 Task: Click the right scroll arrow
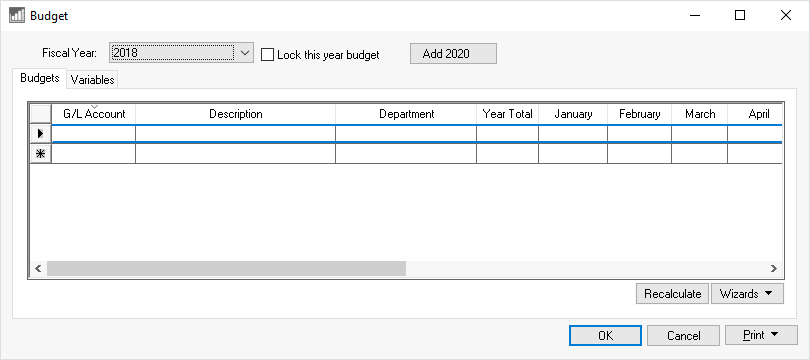coord(773,269)
